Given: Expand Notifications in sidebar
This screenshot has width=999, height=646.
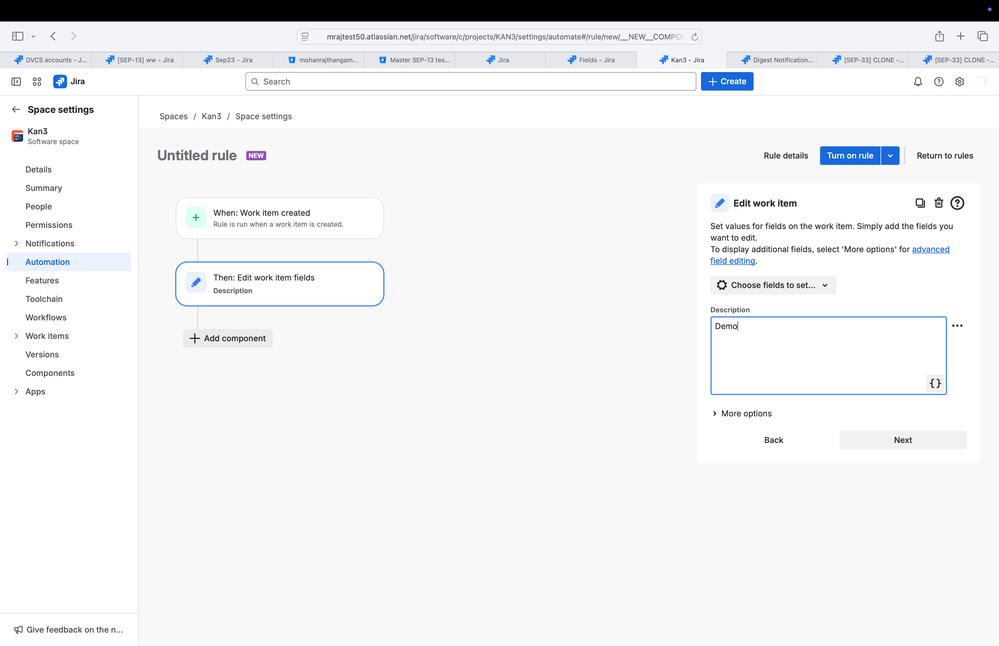Looking at the screenshot, I should coord(16,243).
